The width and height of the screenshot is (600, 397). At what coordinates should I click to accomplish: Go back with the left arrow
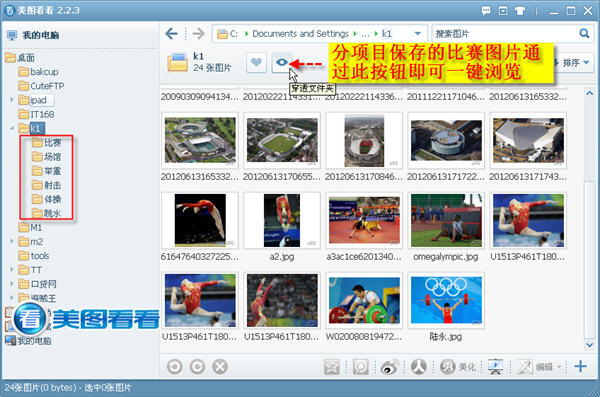[171, 34]
